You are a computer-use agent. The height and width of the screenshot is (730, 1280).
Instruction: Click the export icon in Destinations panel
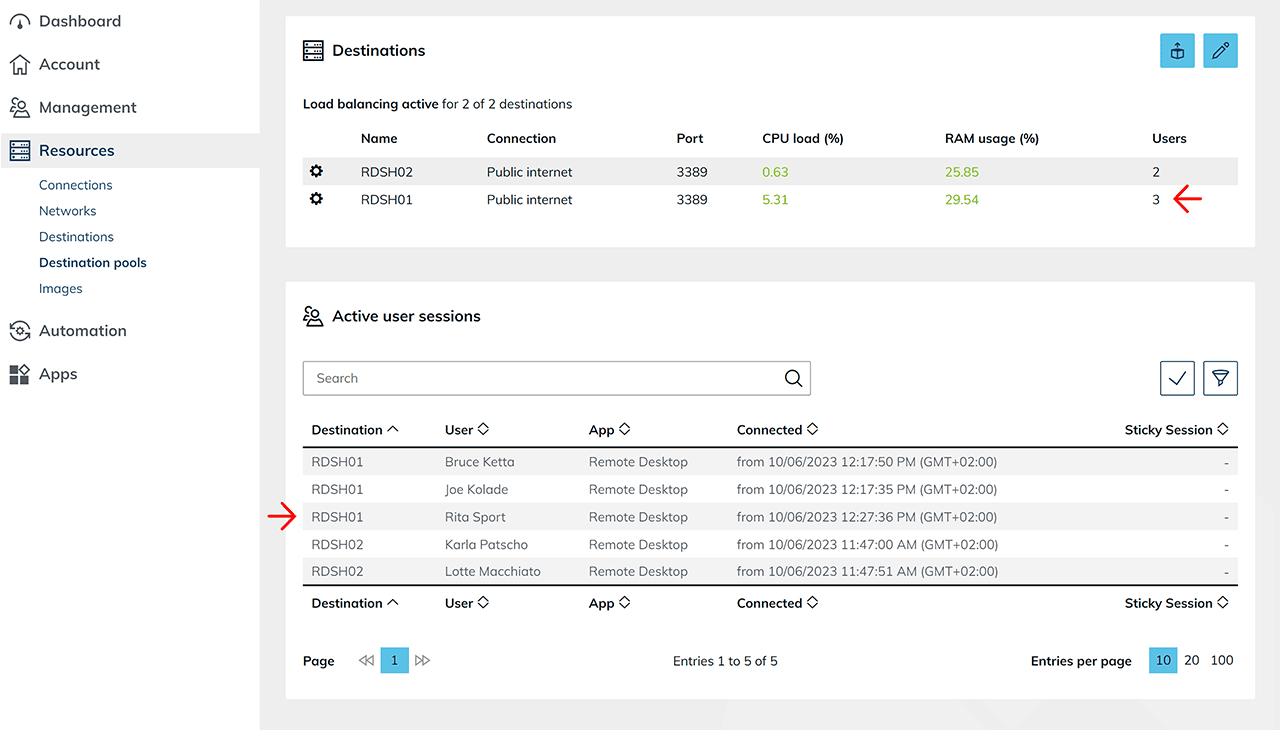pos(1177,51)
